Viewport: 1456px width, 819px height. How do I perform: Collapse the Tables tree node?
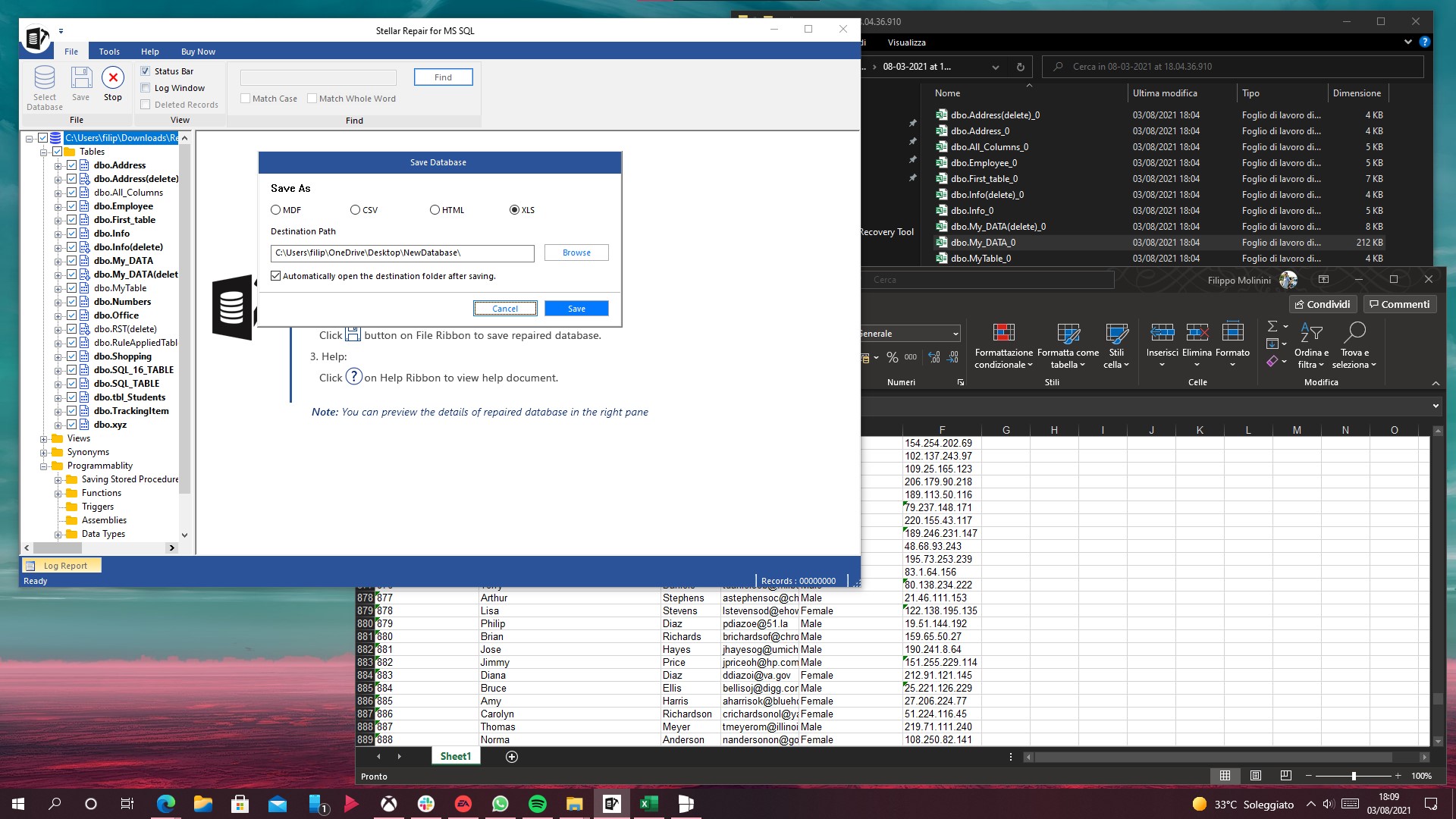(43, 152)
